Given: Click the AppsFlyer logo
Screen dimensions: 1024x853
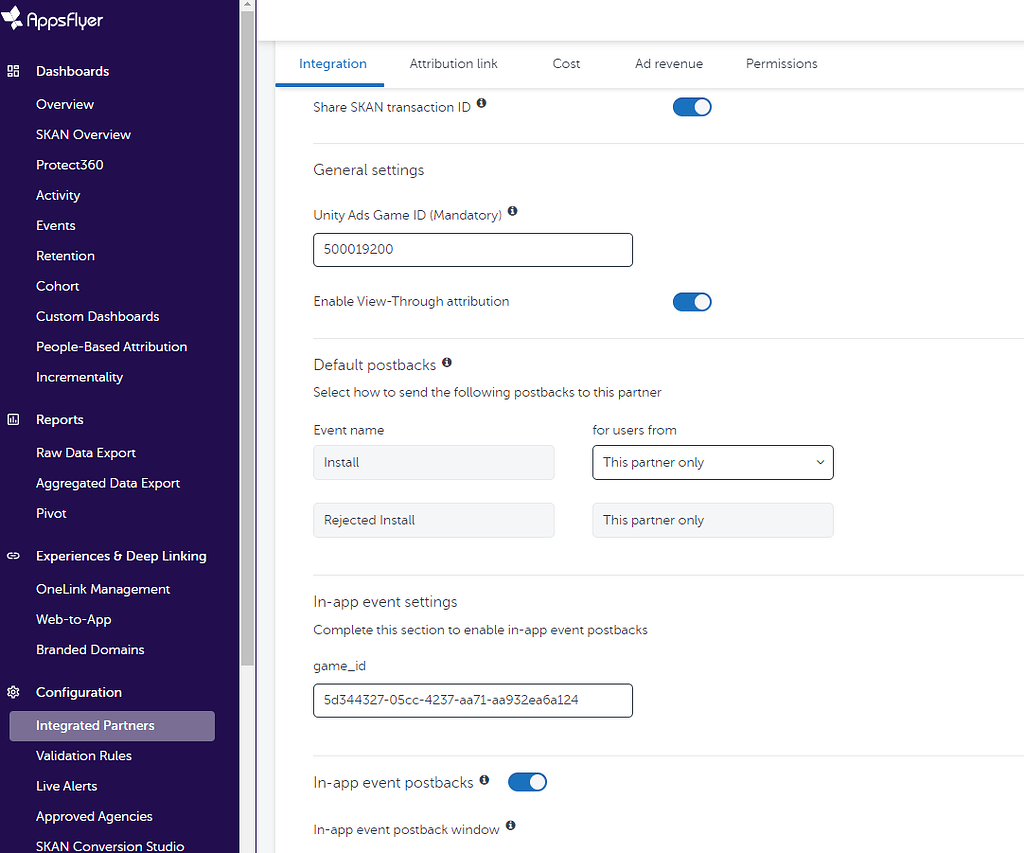Looking at the screenshot, I should 52,19.
